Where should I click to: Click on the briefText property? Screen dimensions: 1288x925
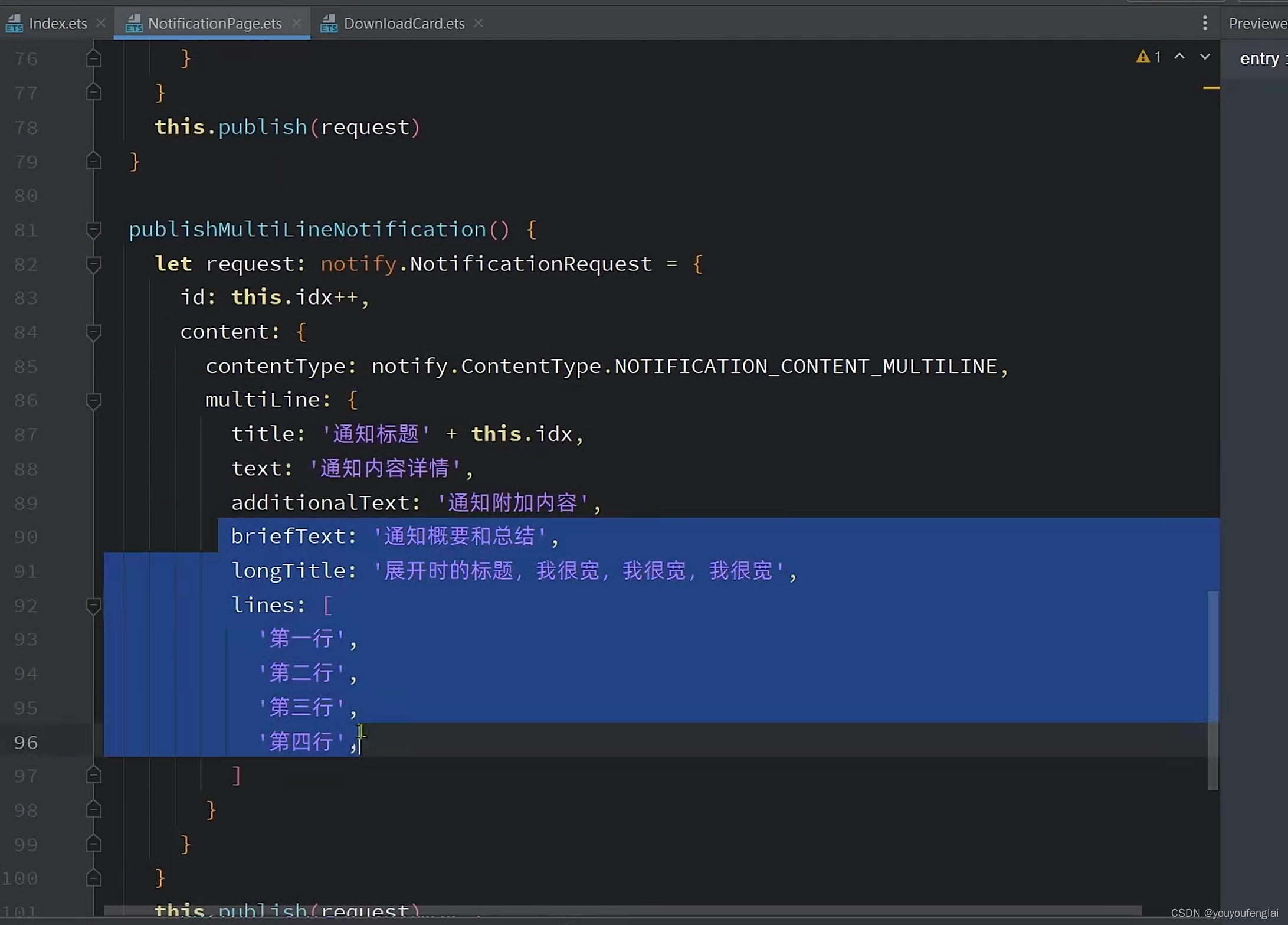point(287,536)
